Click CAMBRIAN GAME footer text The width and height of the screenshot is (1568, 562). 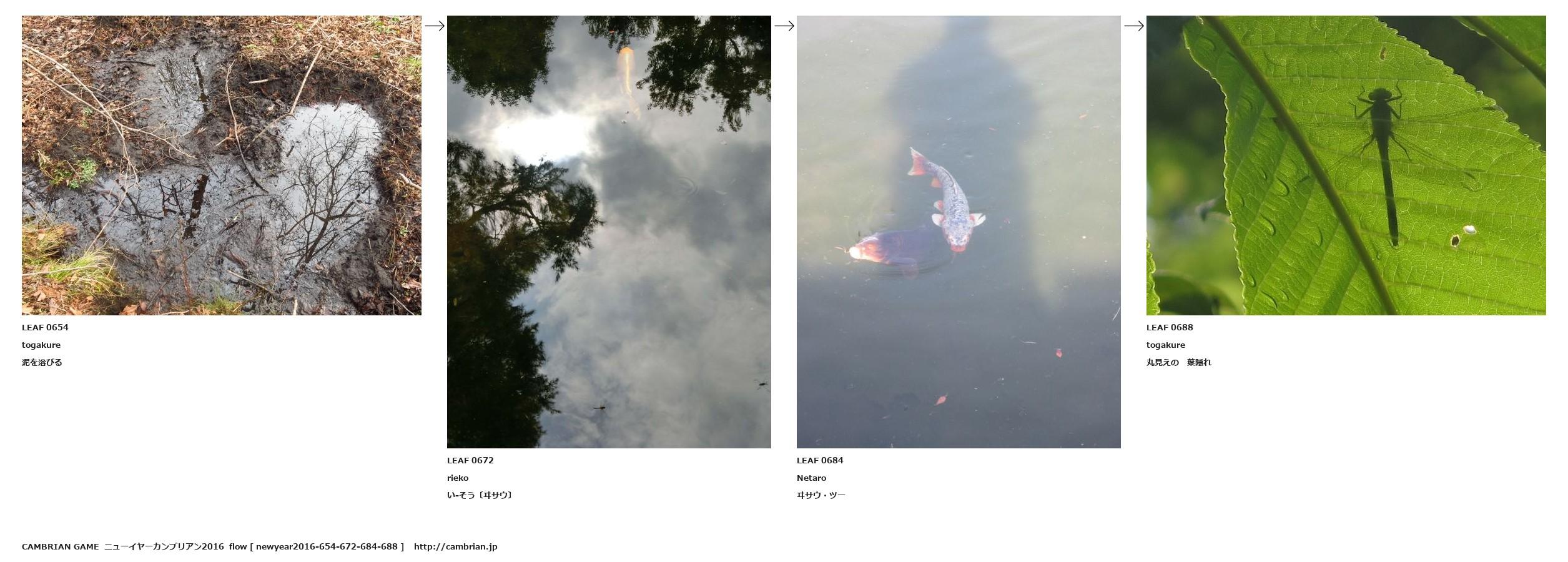pos(61,546)
